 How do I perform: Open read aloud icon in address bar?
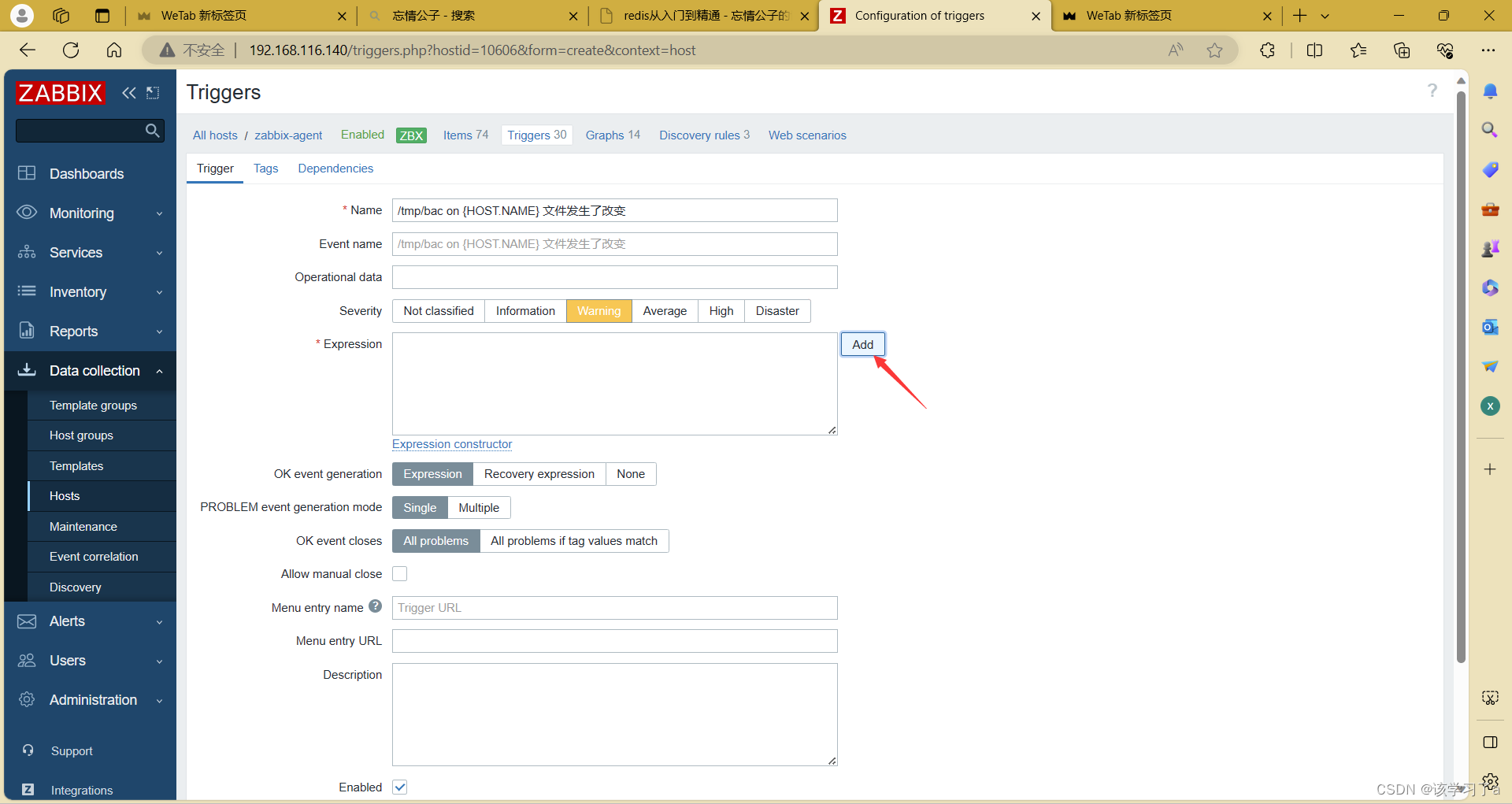1176,50
